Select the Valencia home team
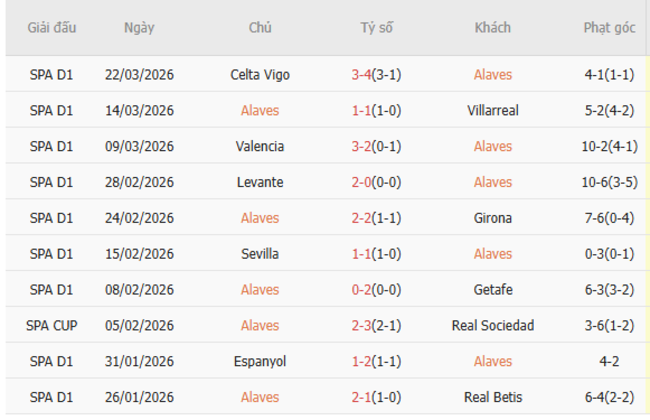 coord(259,146)
